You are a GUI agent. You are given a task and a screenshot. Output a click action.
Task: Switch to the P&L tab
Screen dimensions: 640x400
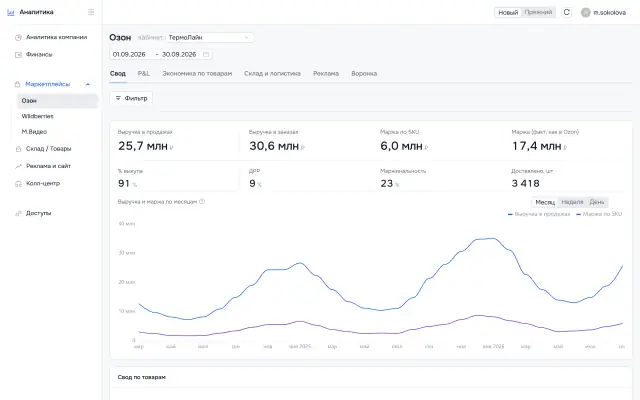144,74
